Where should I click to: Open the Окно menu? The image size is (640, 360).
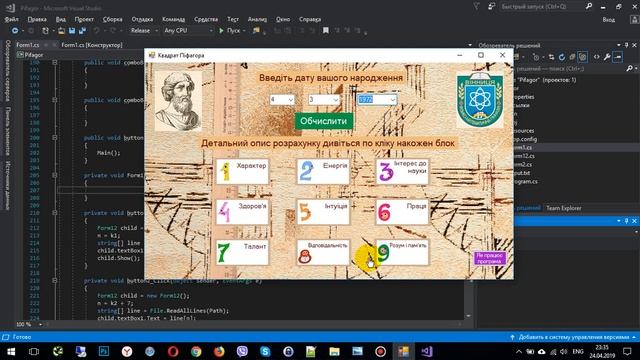coord(283,19)
